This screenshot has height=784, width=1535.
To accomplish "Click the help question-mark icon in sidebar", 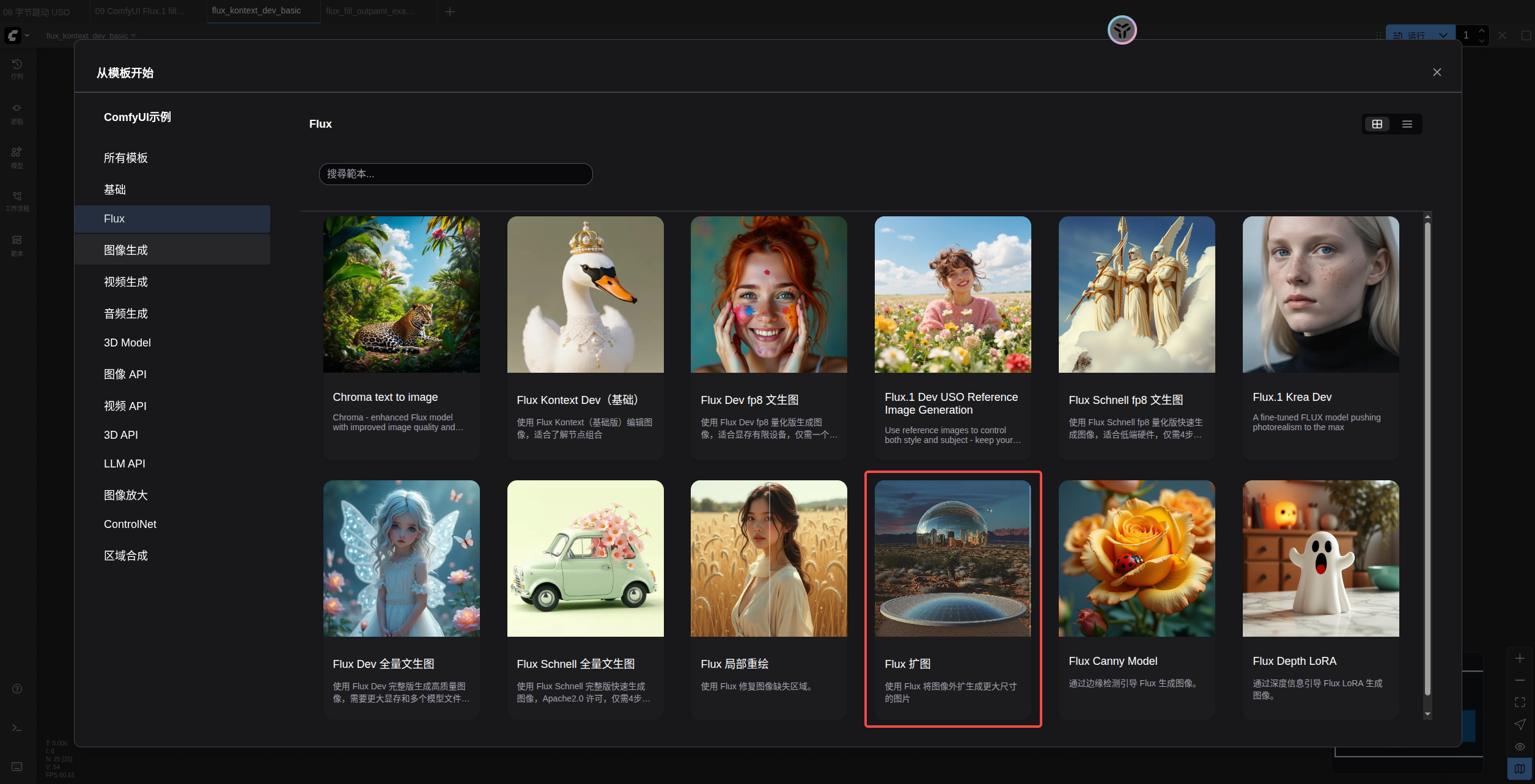I will 17,689.
